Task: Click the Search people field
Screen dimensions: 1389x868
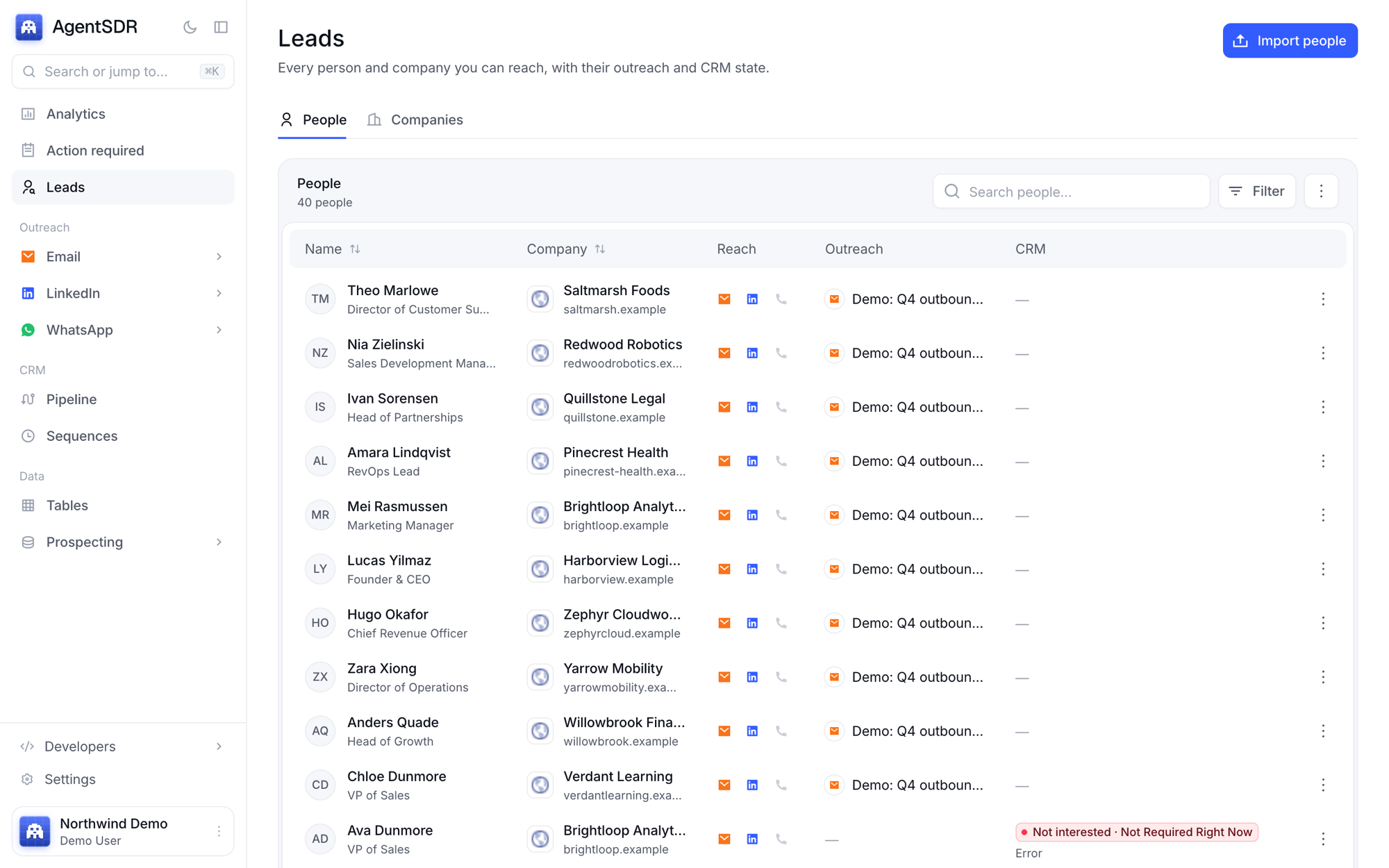Action: 1071,192
